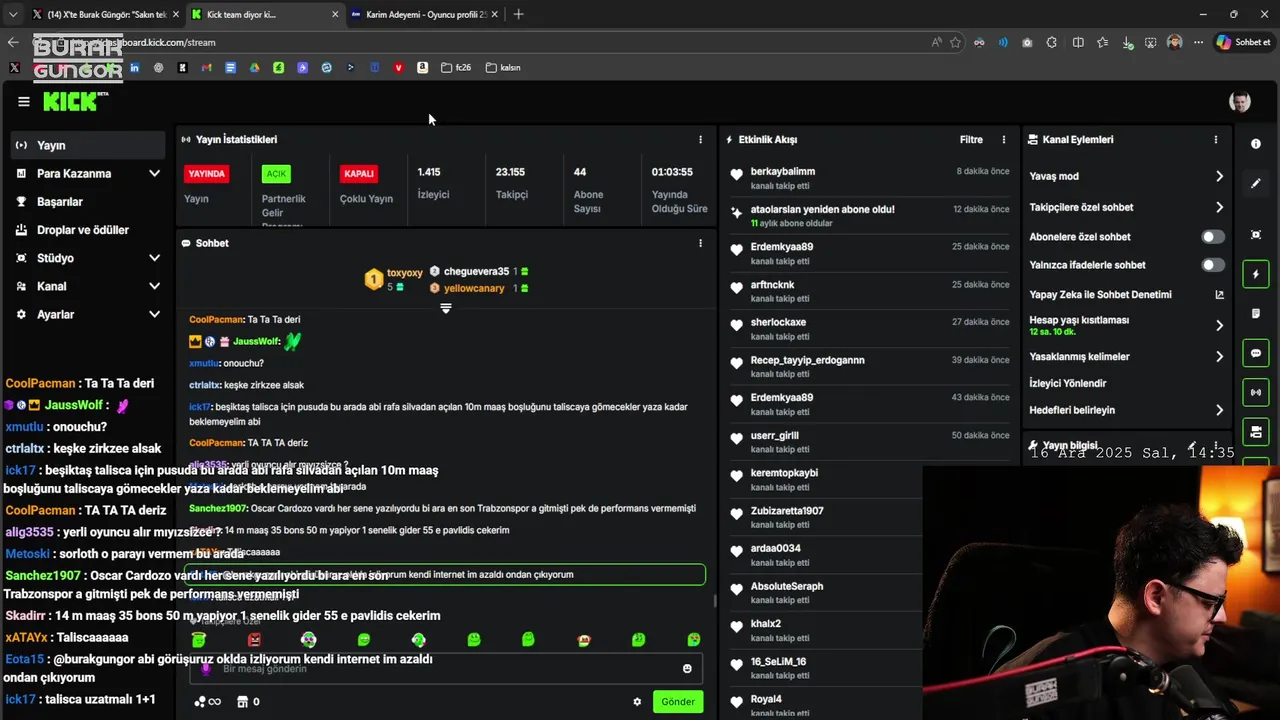The width and height of the screenshot is (1280, 720).
Task: Open the hamburger menu next to Kick logo
Action: [24, 102]
